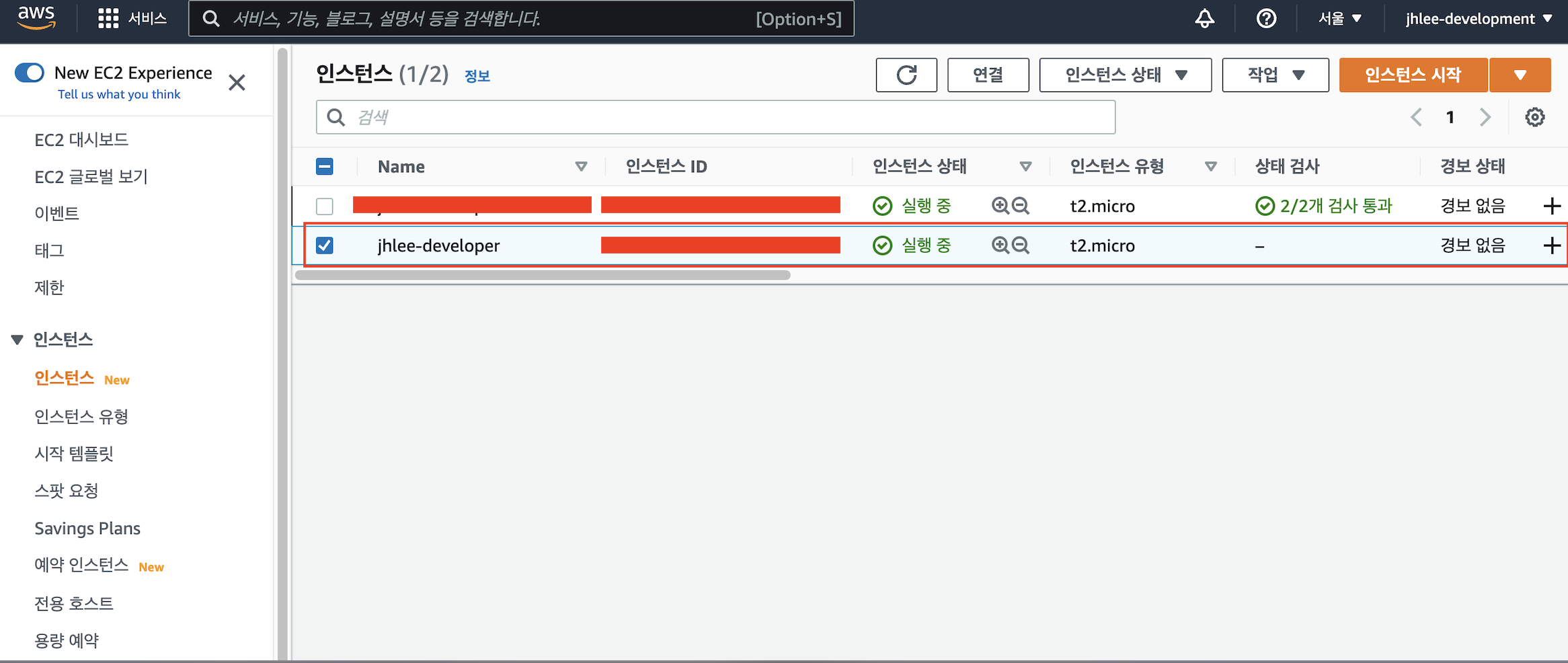
Task: Click the table horizontal scrollbar
Action: tap(543, 274)
